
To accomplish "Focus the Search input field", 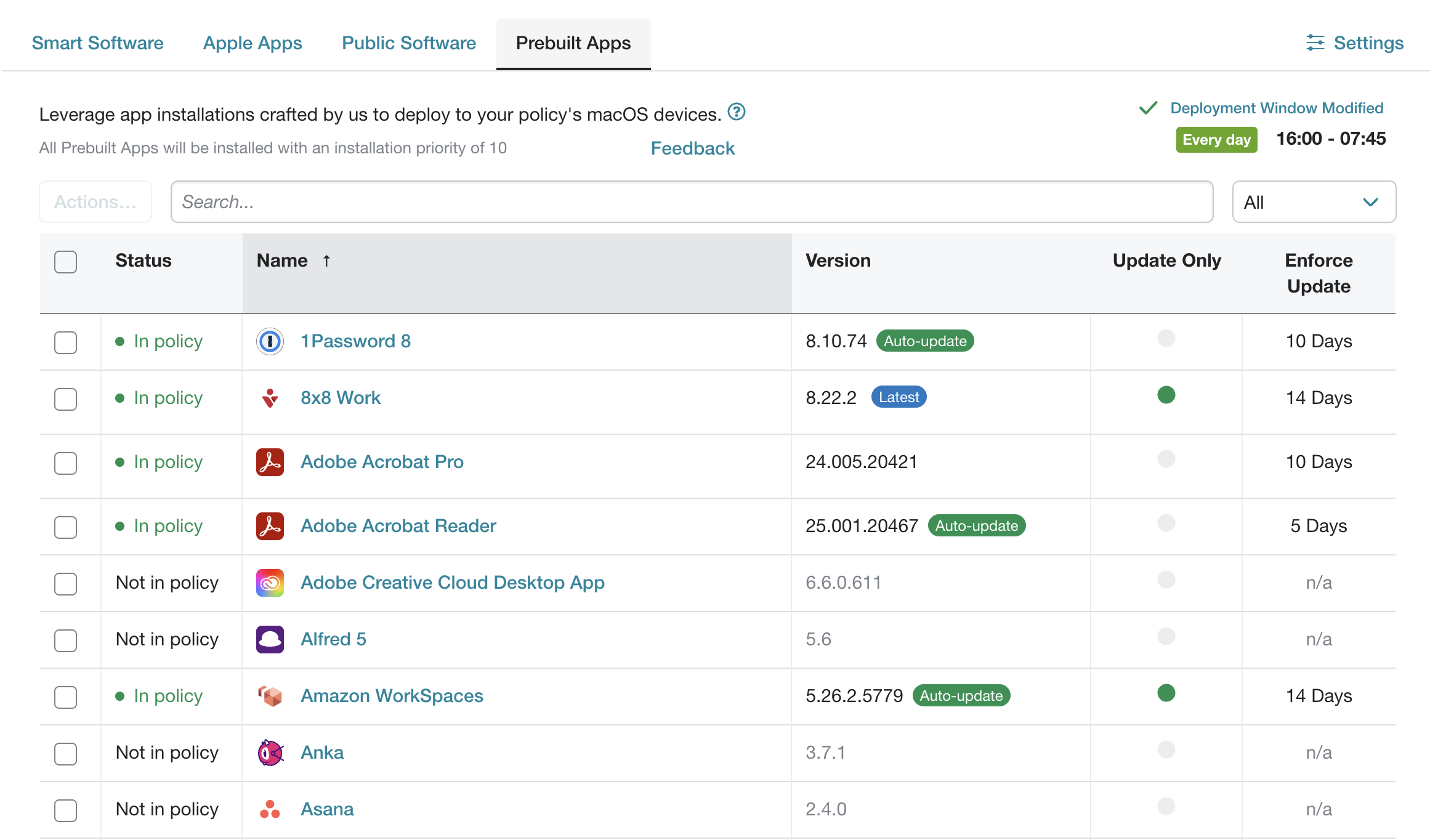I will click(x=692, y=202).
